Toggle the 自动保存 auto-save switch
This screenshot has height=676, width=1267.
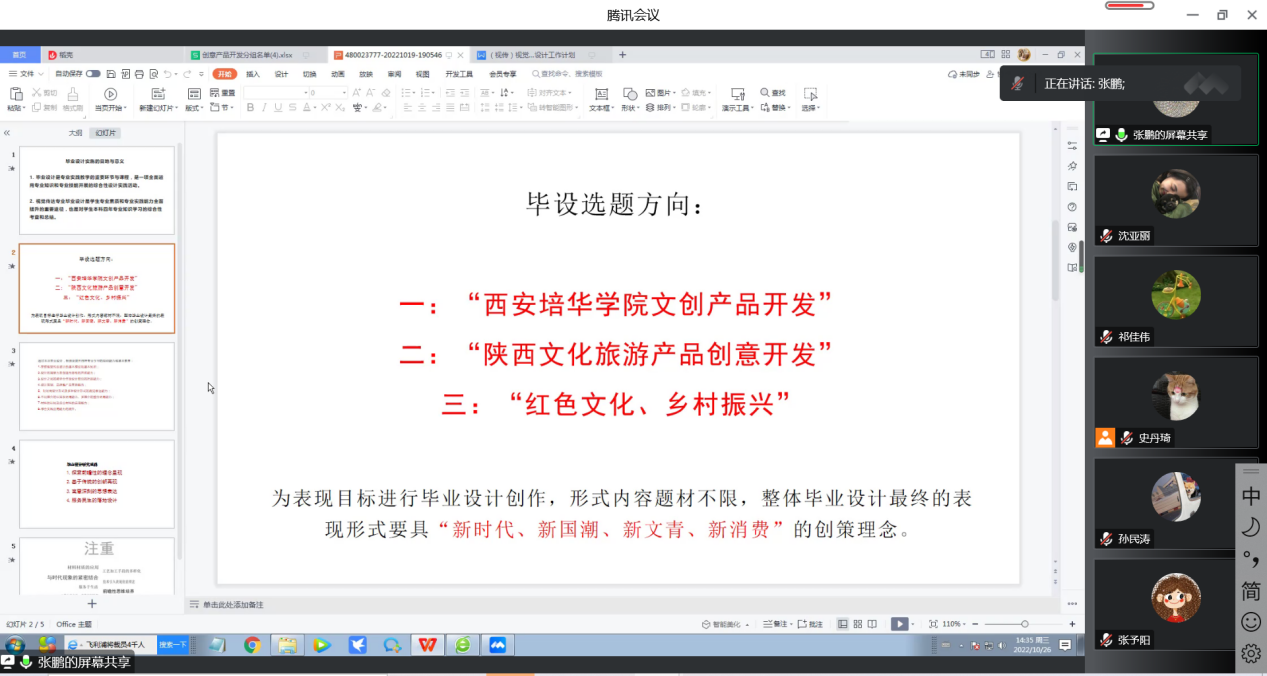click(x=93, y=74)
